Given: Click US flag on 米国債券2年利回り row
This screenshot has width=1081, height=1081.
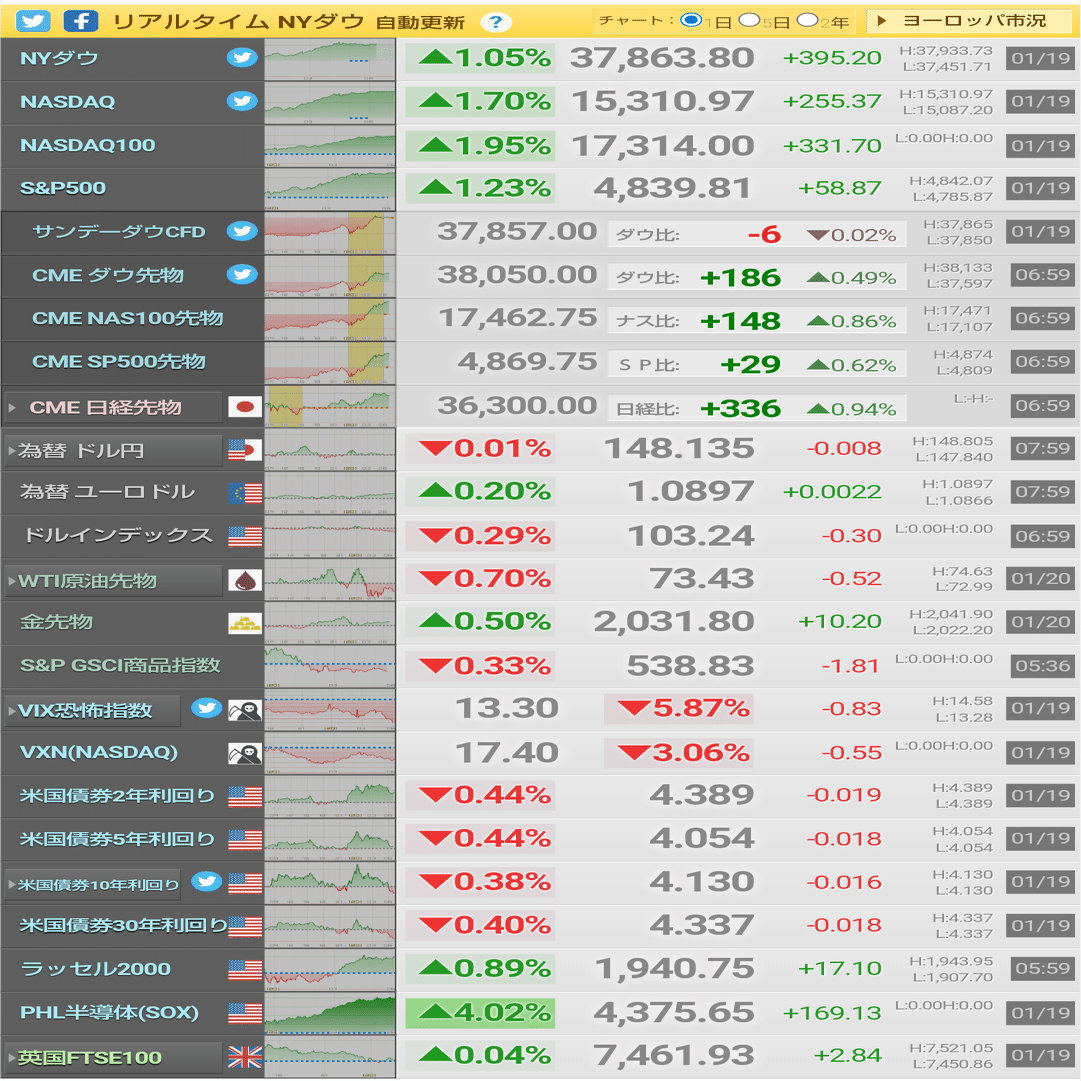Looking at the screenshot, I should point(245,797).
